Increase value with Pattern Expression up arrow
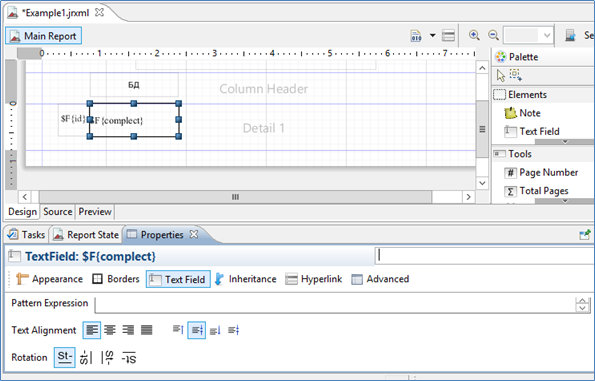Viewport: 595px width, 381px height. coord(582,301)
